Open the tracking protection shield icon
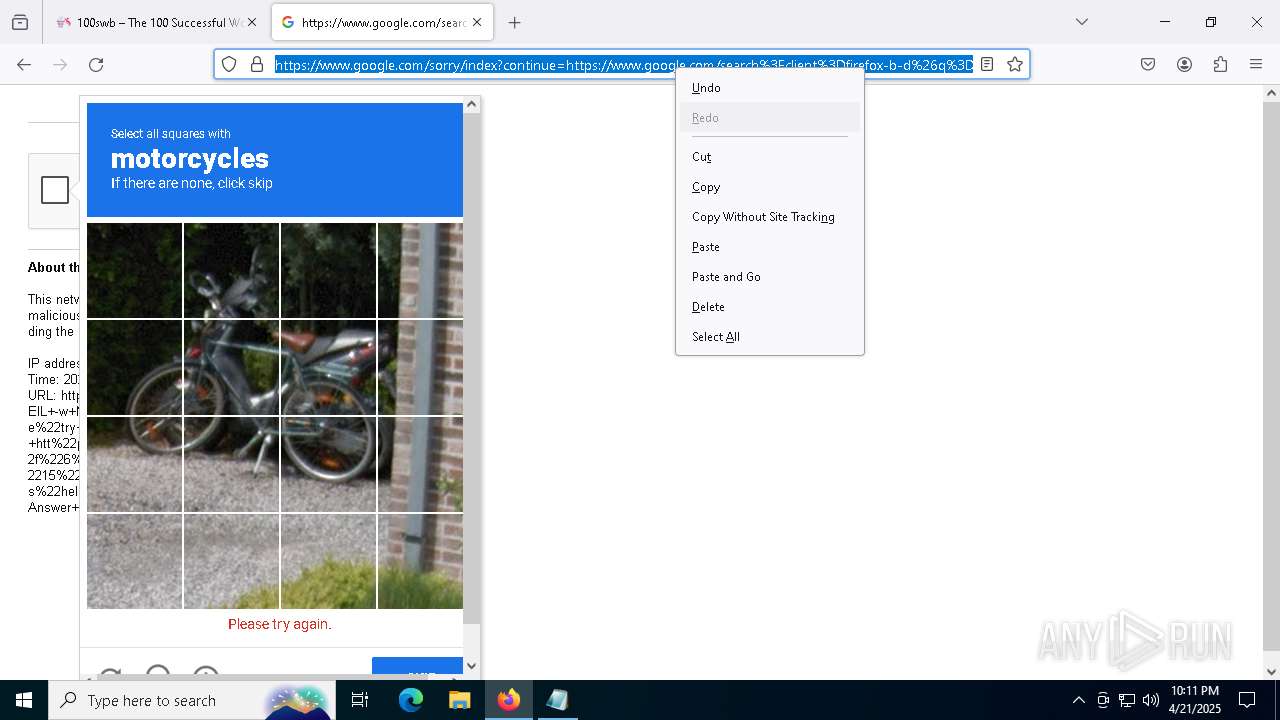The height and width of the screenshot is (720, 1280). 229,64
